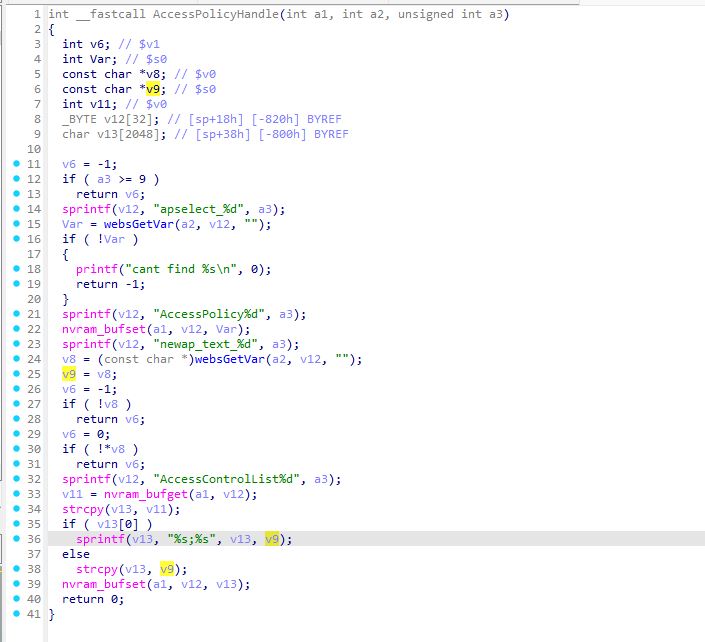The height and width of the screenshot is (642, 705).
Task: Click highlighted v9 on line 25
Action: (69, 374)
